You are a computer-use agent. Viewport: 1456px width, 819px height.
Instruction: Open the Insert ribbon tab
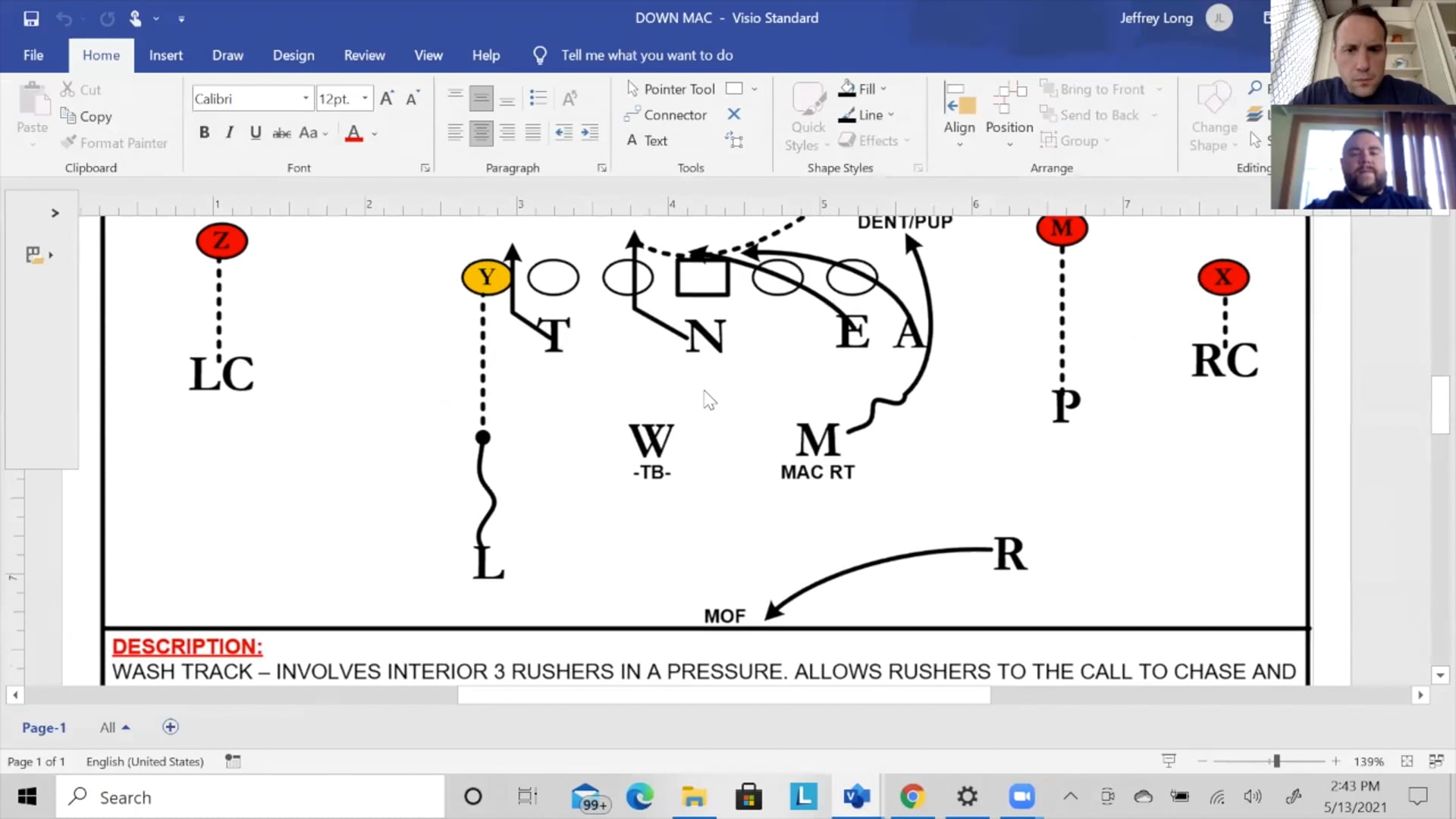pyautogui.click(x=165, y=55)
